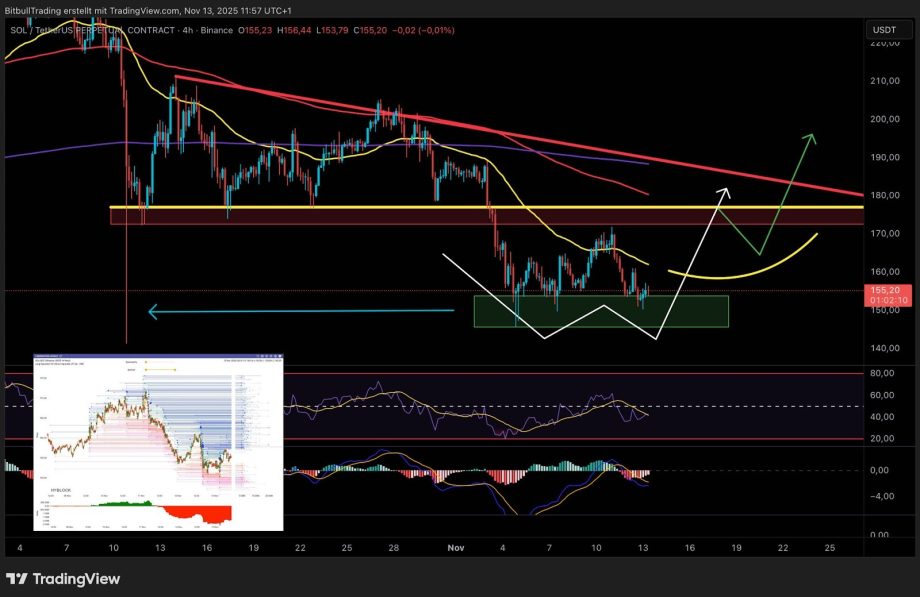Viewport: 920px width, 597px height.
Task: Click the TradingView wordmark text
Action: (x=76, y=579)
